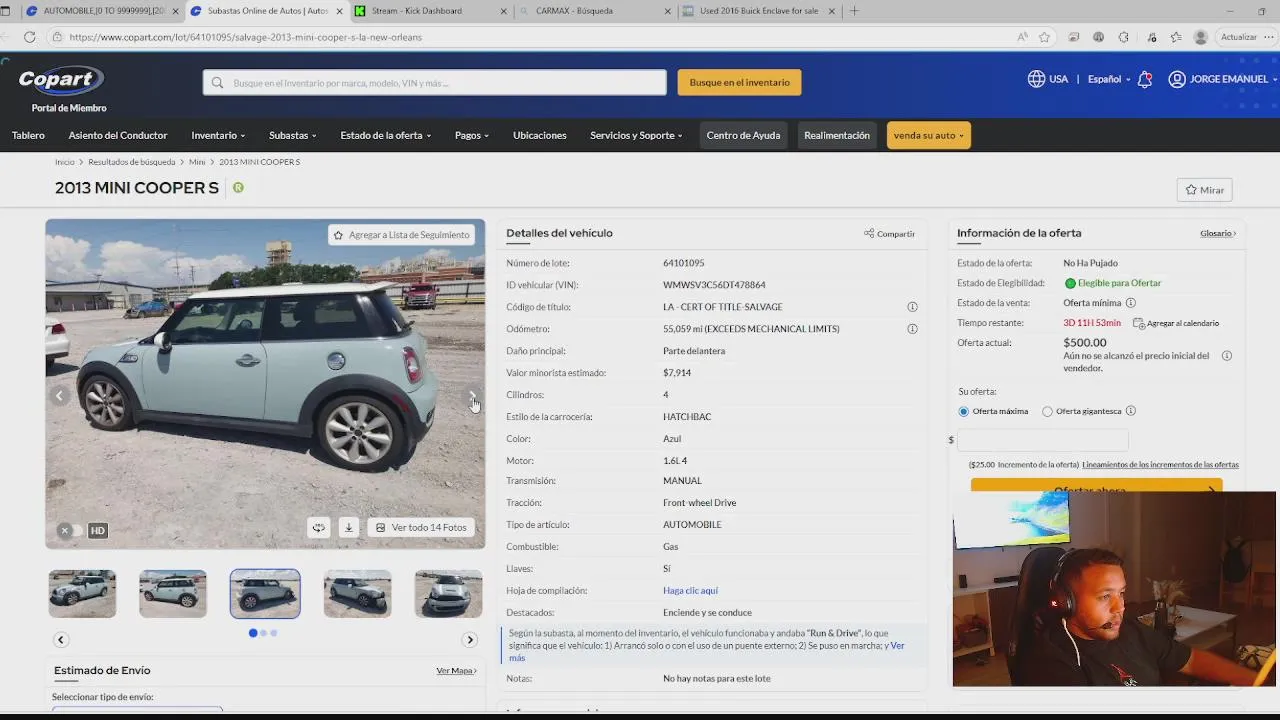Open the Ver Mapa link
Viewport: 1280px width, 720px height.
456,671
